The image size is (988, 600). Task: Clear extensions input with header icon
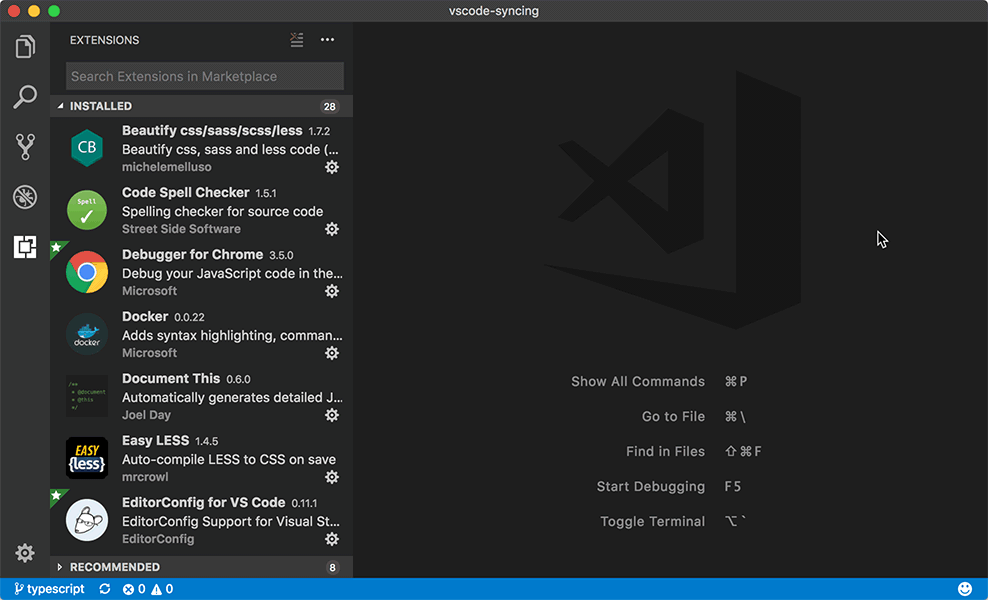297,40
